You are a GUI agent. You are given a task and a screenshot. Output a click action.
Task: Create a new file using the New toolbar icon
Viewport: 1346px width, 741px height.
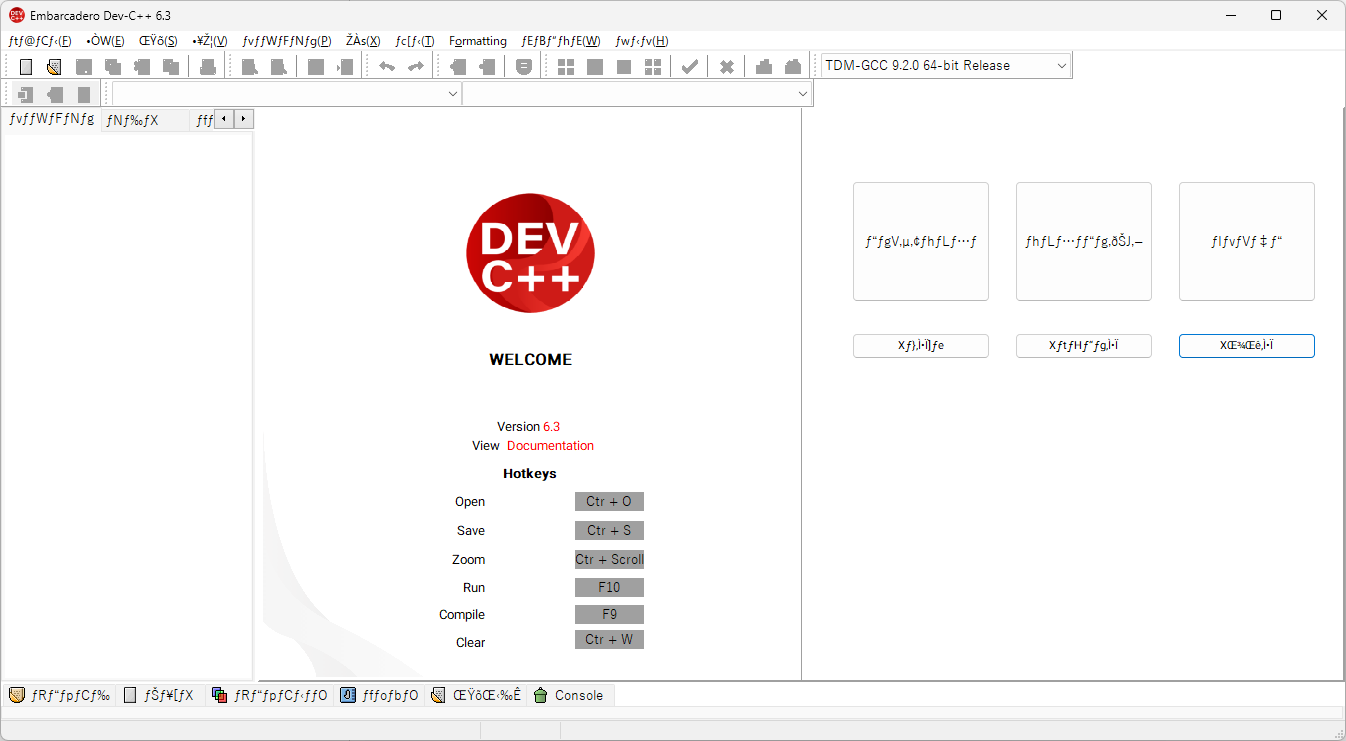[x=25, y=65]
